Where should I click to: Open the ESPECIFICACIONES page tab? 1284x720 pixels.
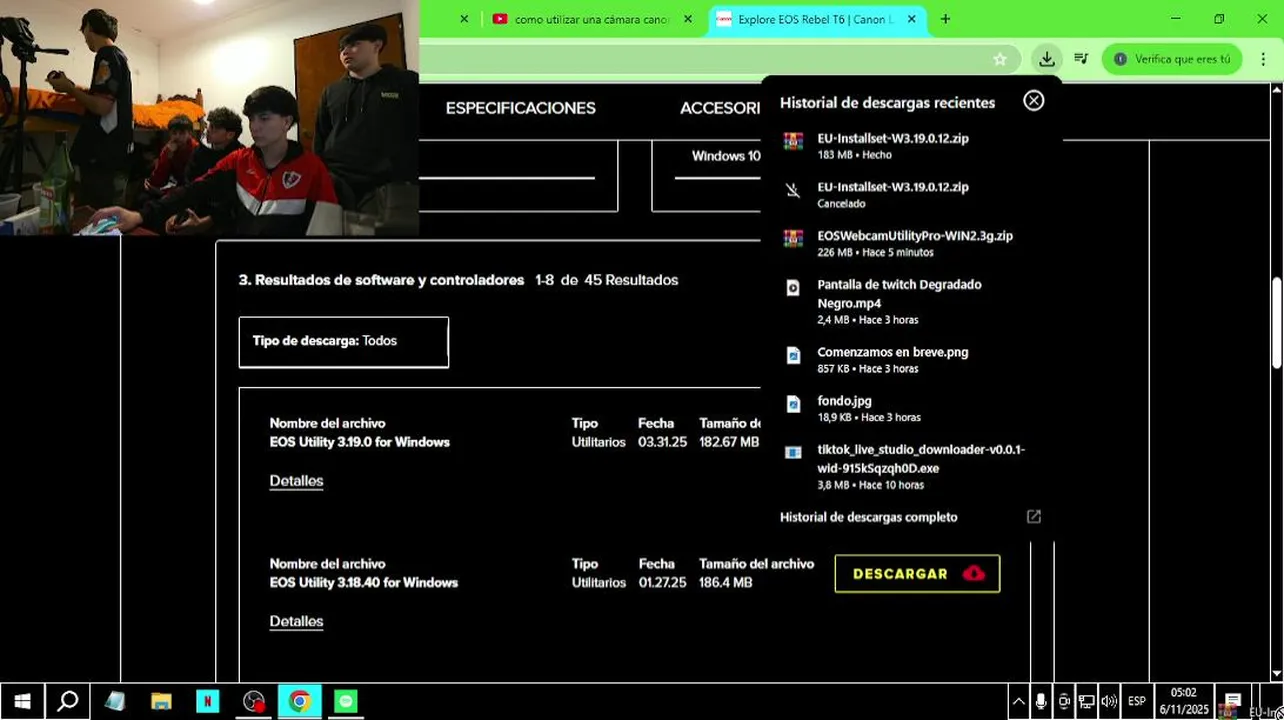point(520,108)
